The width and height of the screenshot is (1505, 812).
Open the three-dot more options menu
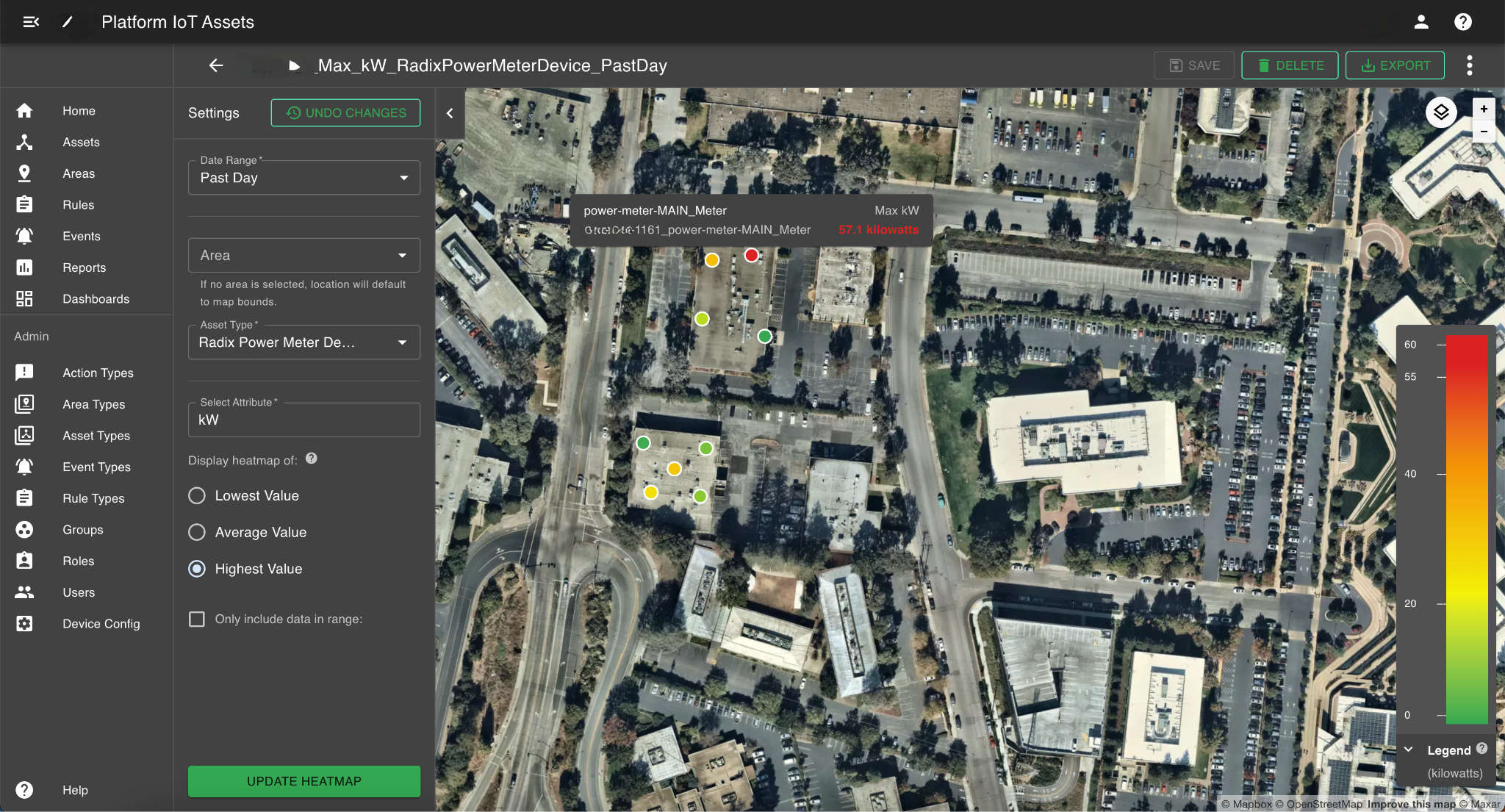pos(1469,65)
